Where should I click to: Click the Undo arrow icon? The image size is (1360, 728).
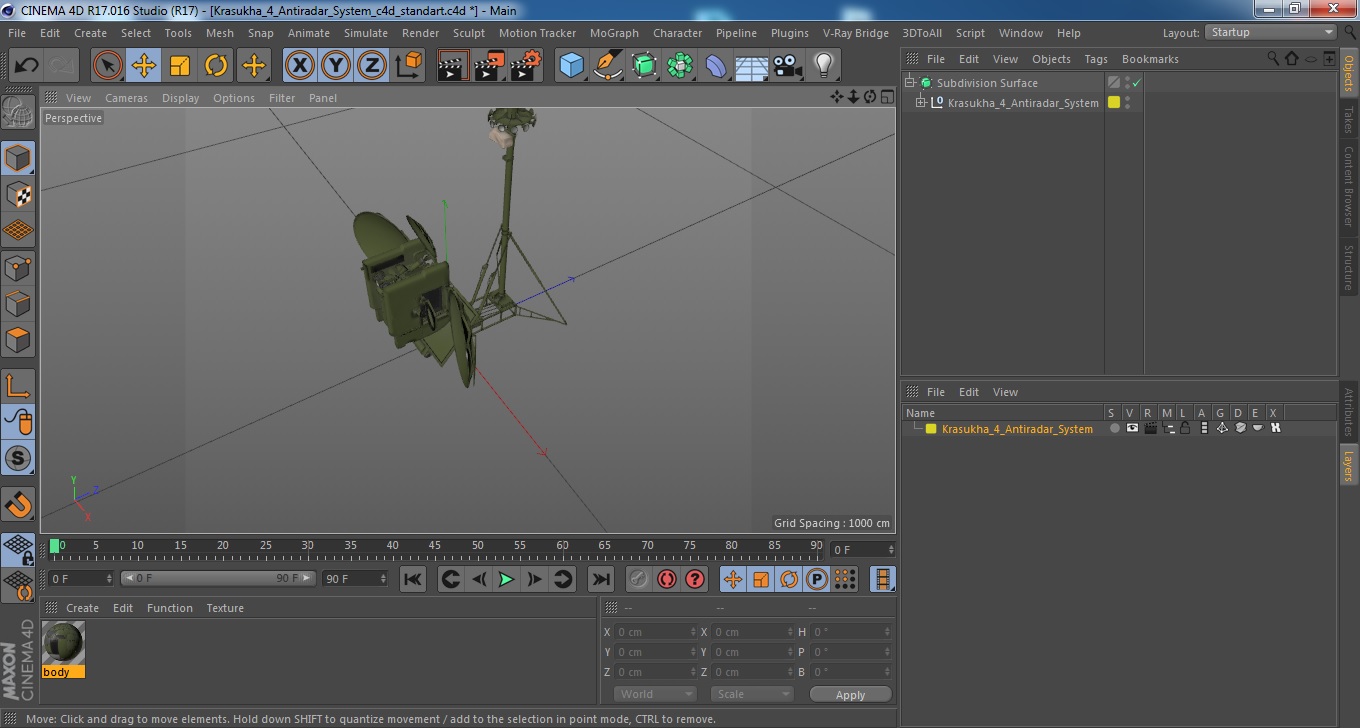tap(27, 66)
